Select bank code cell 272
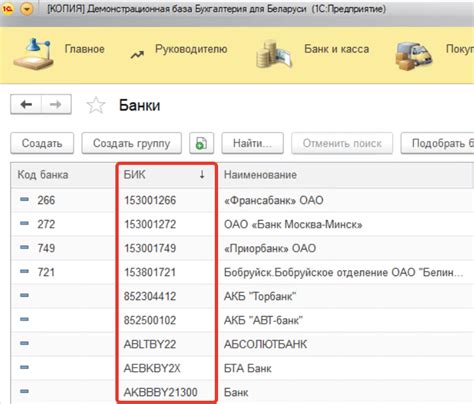 tap(46, 224)
